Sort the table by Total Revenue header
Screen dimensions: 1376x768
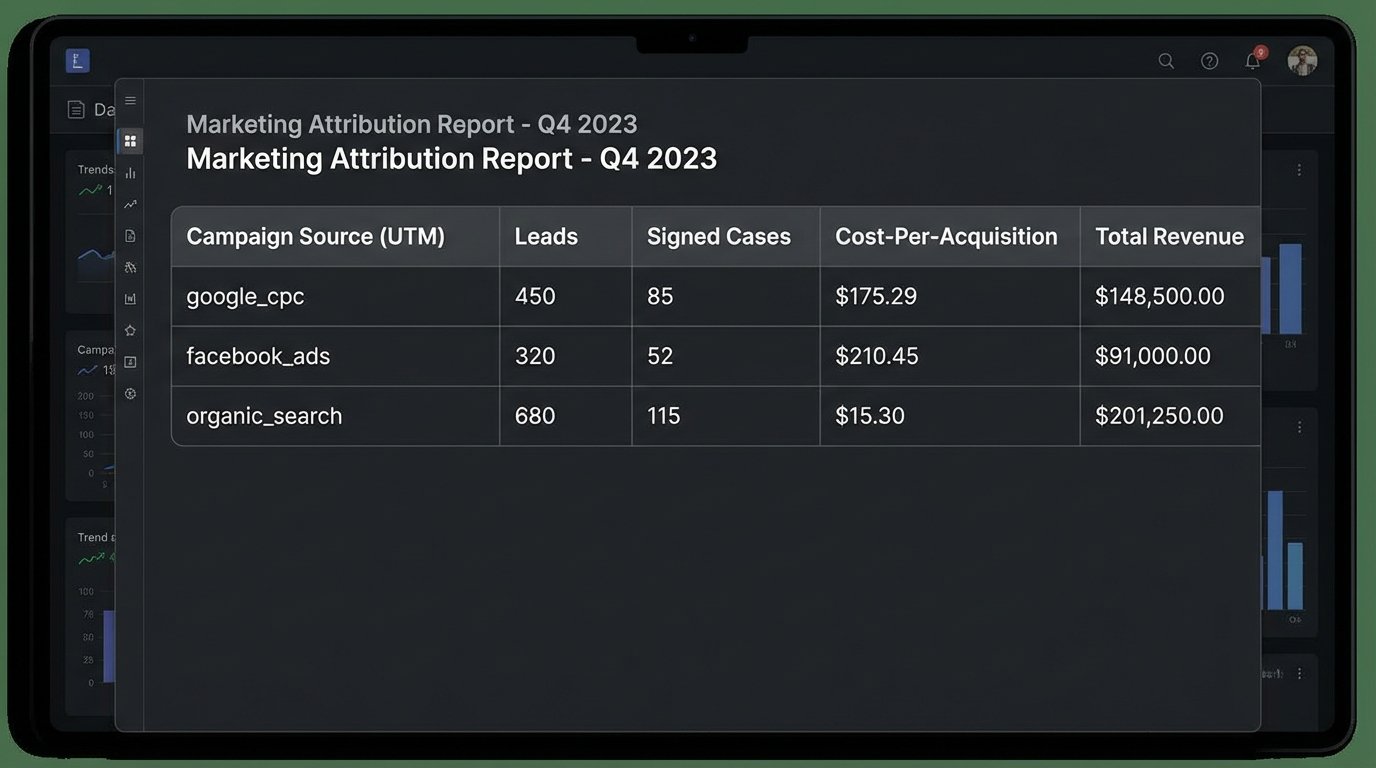coord(1168,236)
